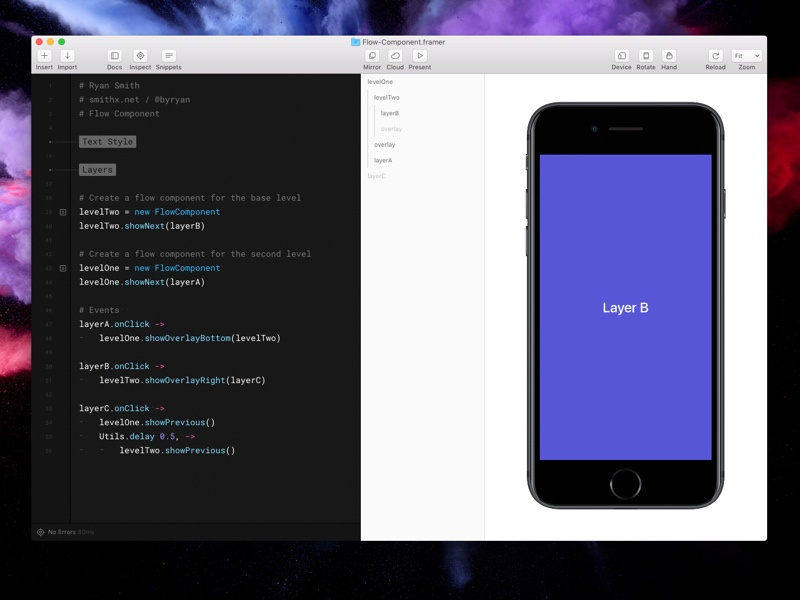Reload the prototype preview

pos(715,56)
